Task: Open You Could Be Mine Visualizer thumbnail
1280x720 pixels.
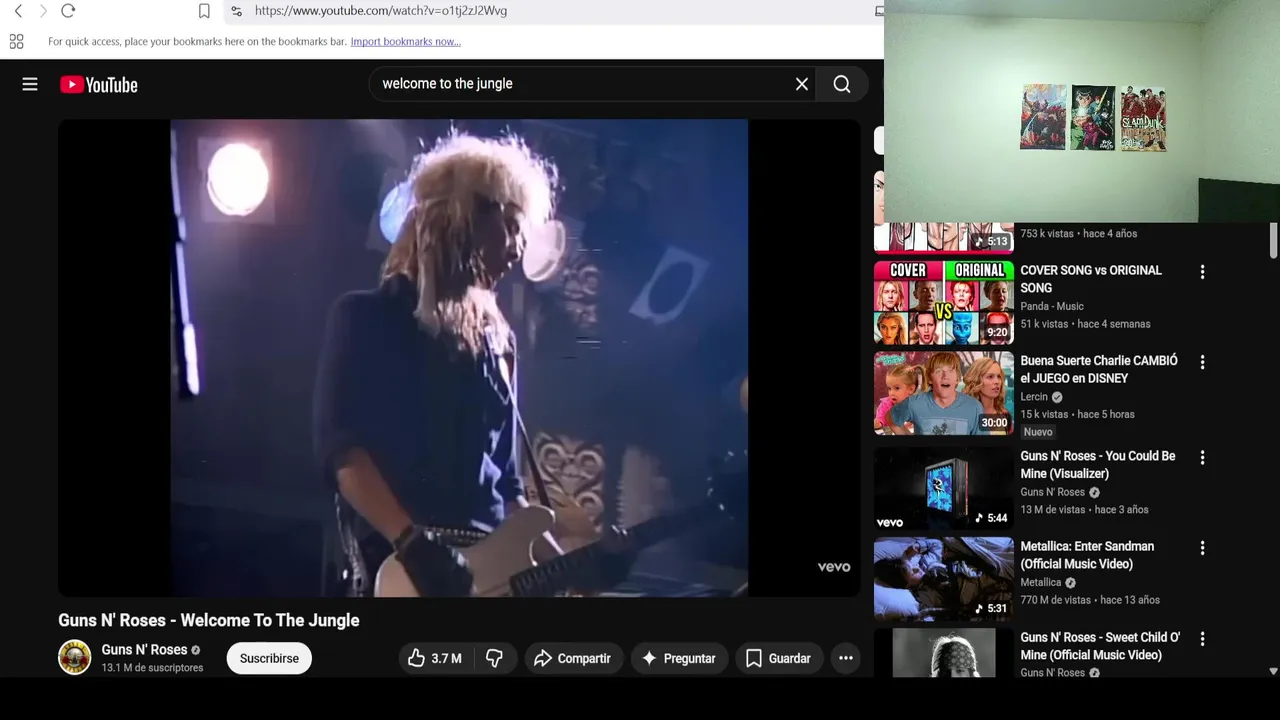Action: (944, 488)
